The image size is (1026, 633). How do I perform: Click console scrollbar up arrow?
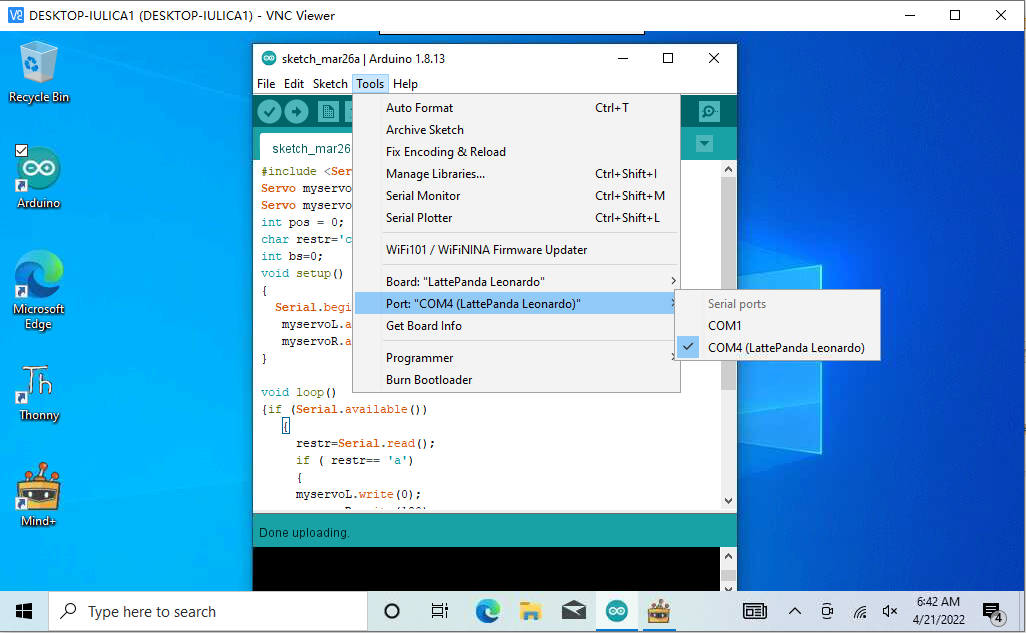coord(728,556)
